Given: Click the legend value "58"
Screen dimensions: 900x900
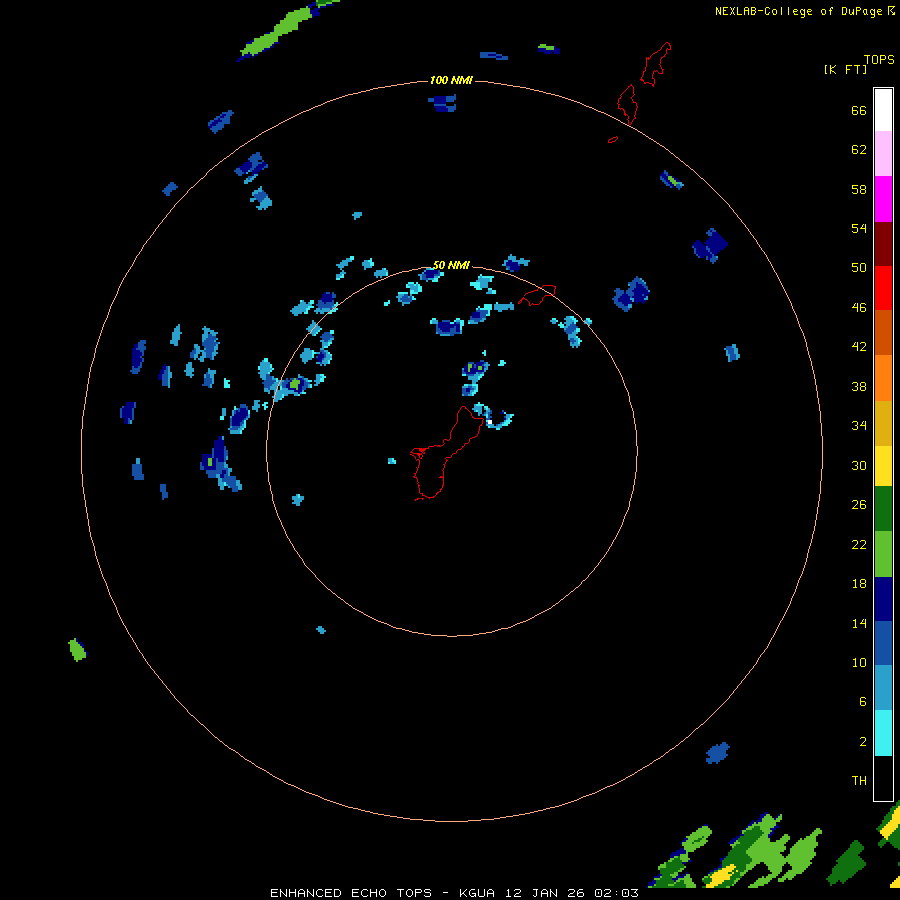Looking at the screenshot, I should pyautogui.click(x=859, y=189).
